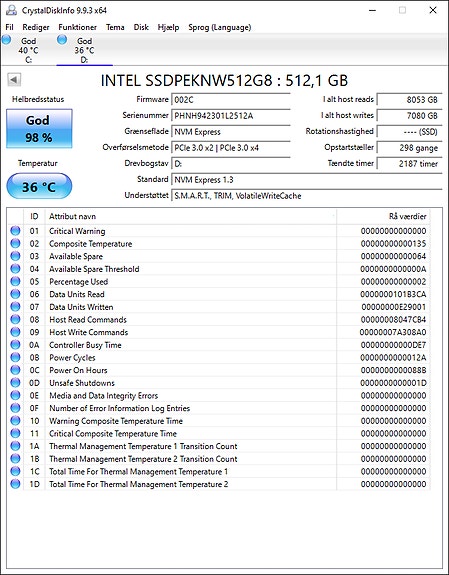Click status circle for Controller Busy Time
Image resolution: width=449 pixels, height=575 pixels.
tap(15, 345)
